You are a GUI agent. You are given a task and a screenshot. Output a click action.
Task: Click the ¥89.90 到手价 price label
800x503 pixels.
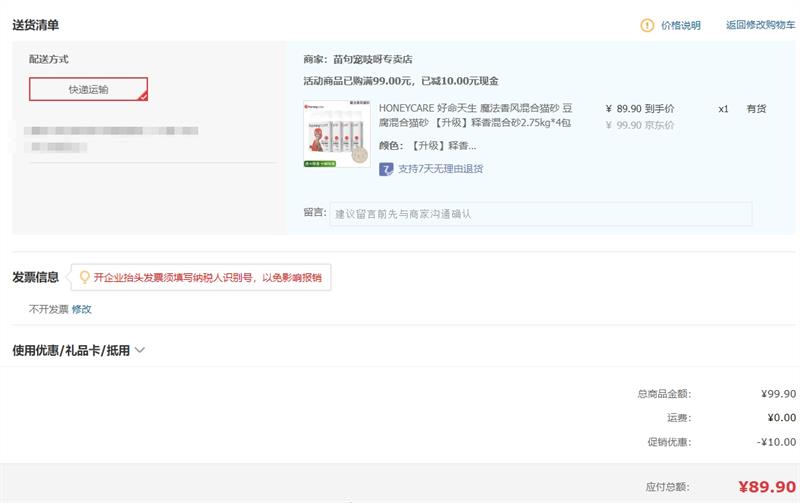tap(640, 109)
